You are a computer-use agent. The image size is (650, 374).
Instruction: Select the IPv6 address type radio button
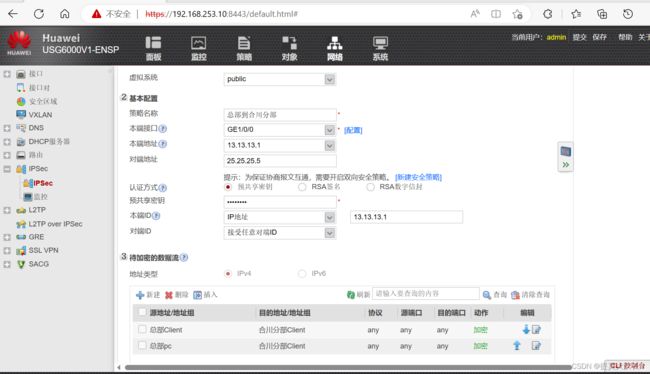[x=302, y=274]
